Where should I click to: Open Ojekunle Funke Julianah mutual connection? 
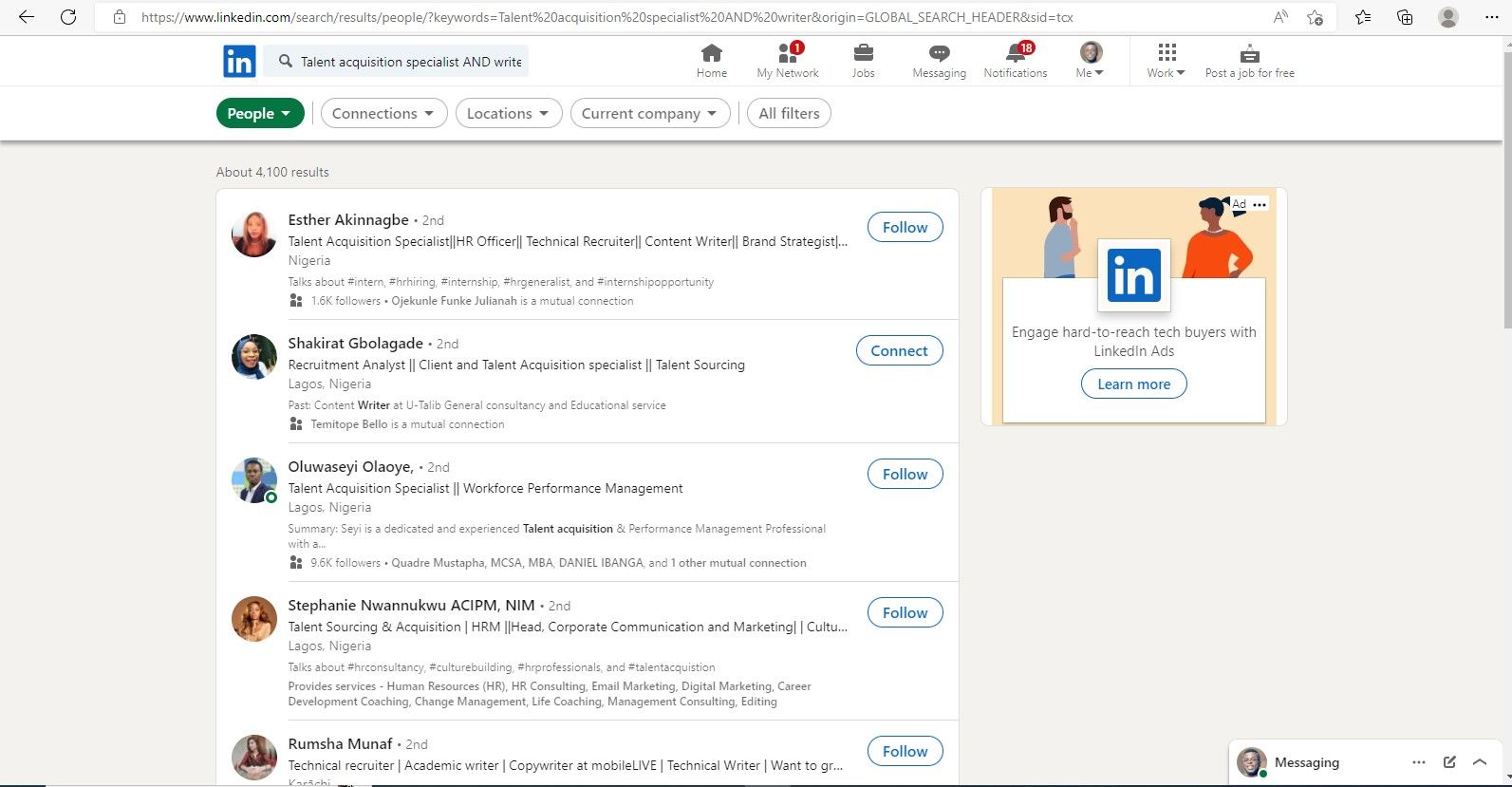pos(455,301)
